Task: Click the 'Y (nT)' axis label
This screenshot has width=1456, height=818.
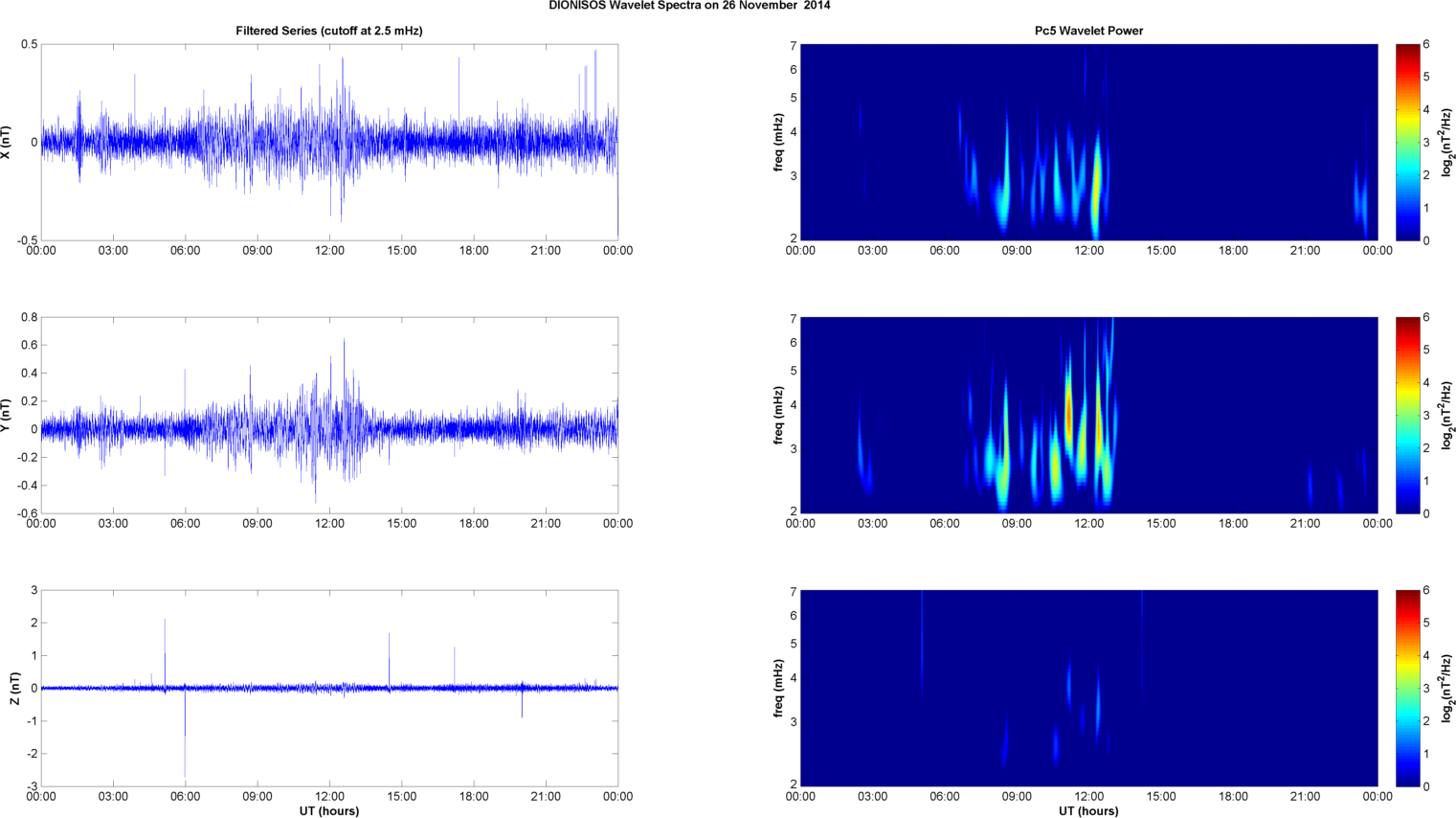Action: point(7,416)
